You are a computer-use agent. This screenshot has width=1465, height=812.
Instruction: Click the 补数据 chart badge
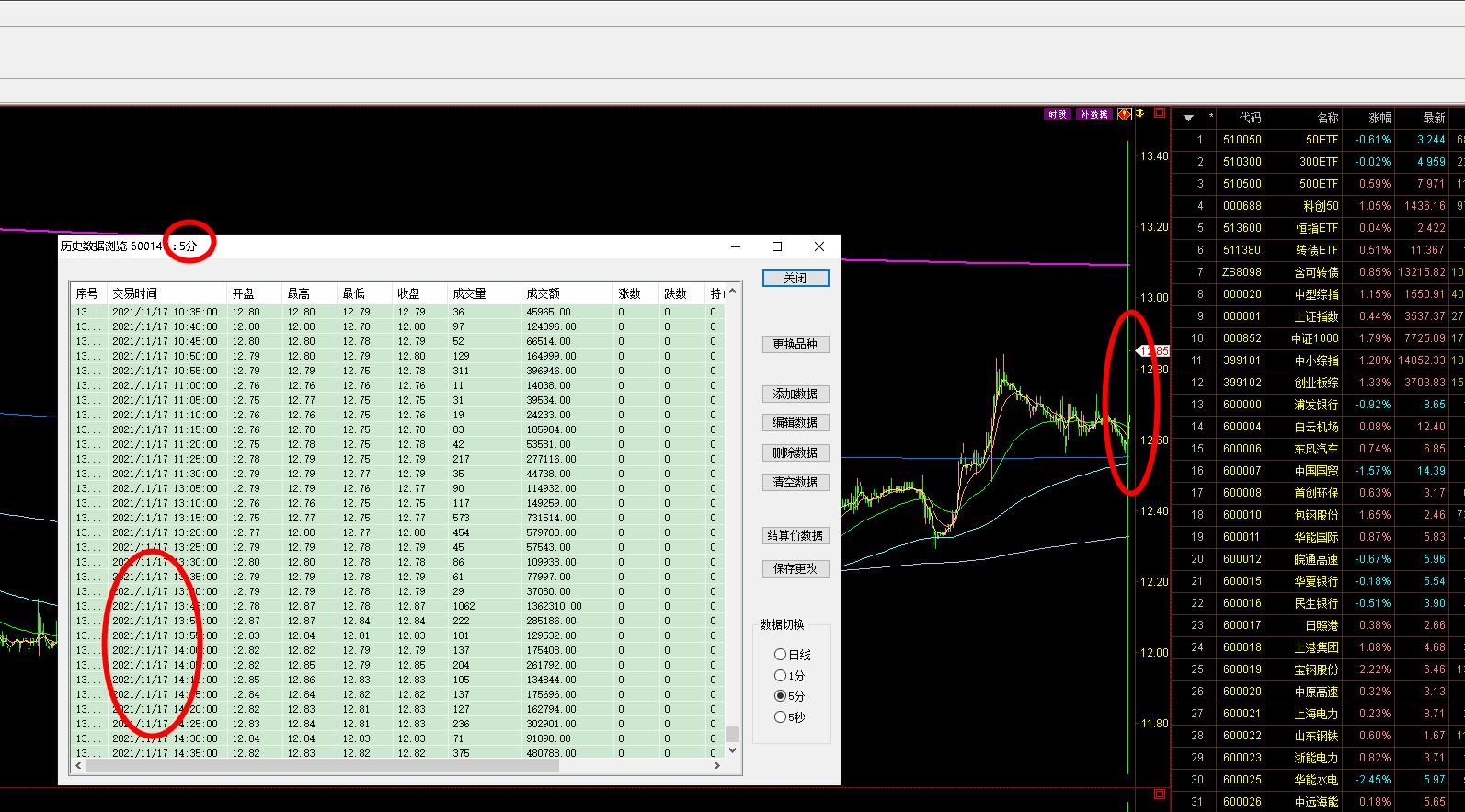(1093, 114)
